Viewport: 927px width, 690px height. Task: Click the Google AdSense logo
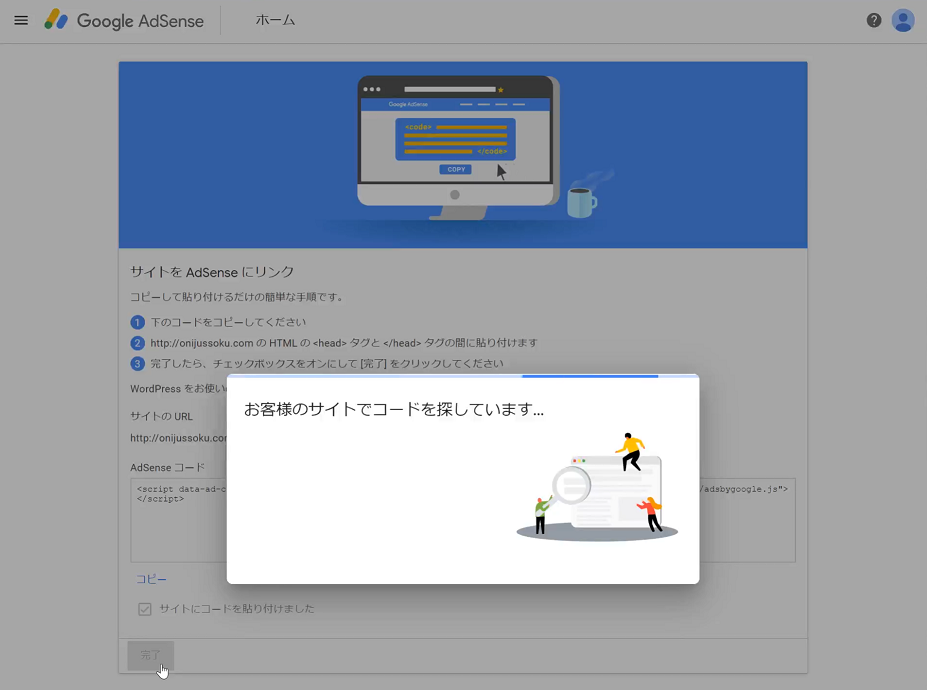124,21
